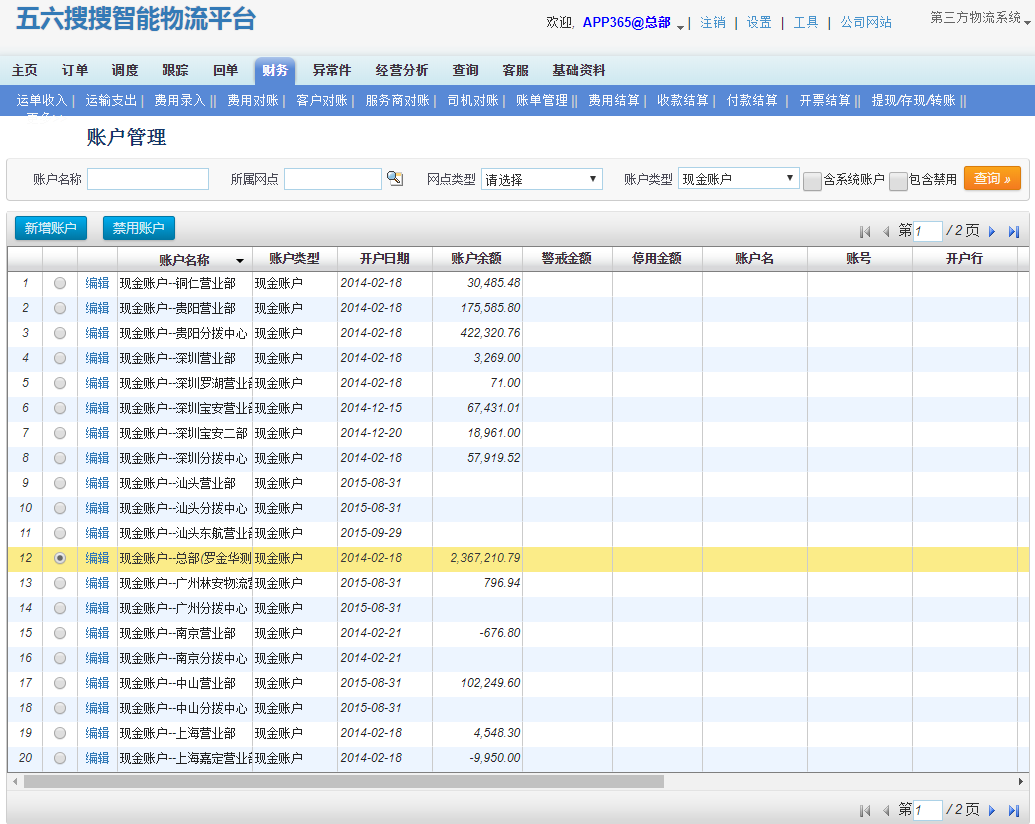1035x824 pixels.
Task: Go to last page in bottom pager
Action: tap(1014, 810)
